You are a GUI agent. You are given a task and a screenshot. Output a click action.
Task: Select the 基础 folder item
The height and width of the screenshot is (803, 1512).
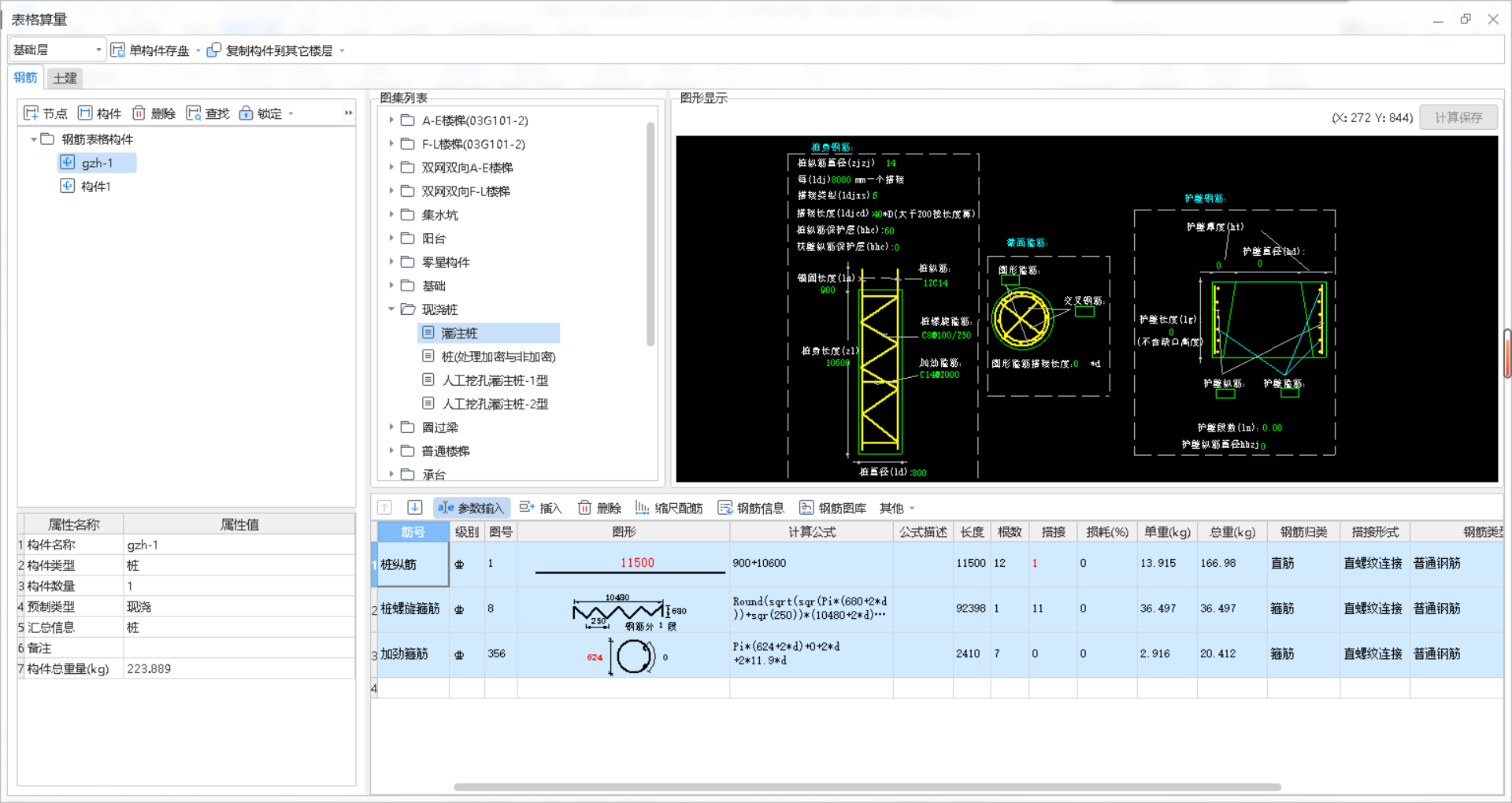point(433,286)
